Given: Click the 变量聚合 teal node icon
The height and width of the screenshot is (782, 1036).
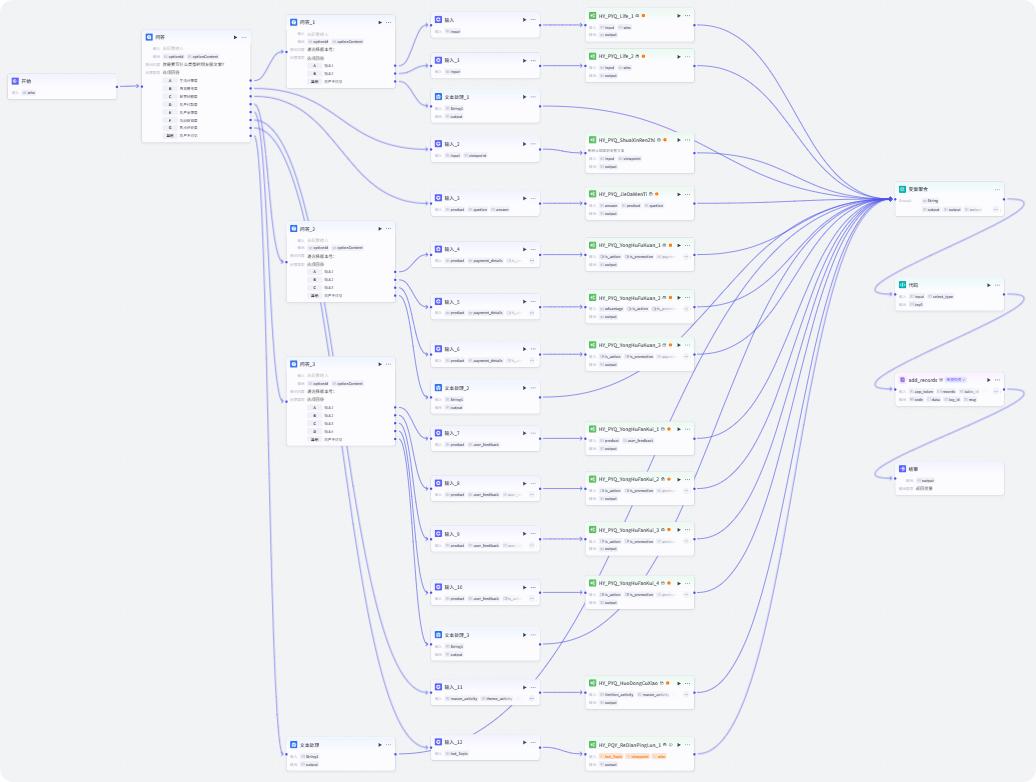Looking at the screenshot, I should pyautogui.click(x=903, y=189).
